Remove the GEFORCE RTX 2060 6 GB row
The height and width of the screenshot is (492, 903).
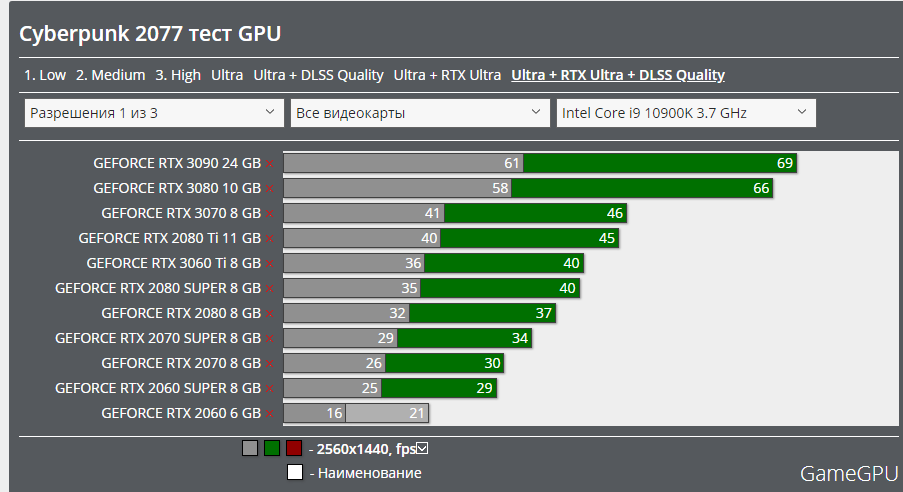pyautogui.click(x=269, y=413)
